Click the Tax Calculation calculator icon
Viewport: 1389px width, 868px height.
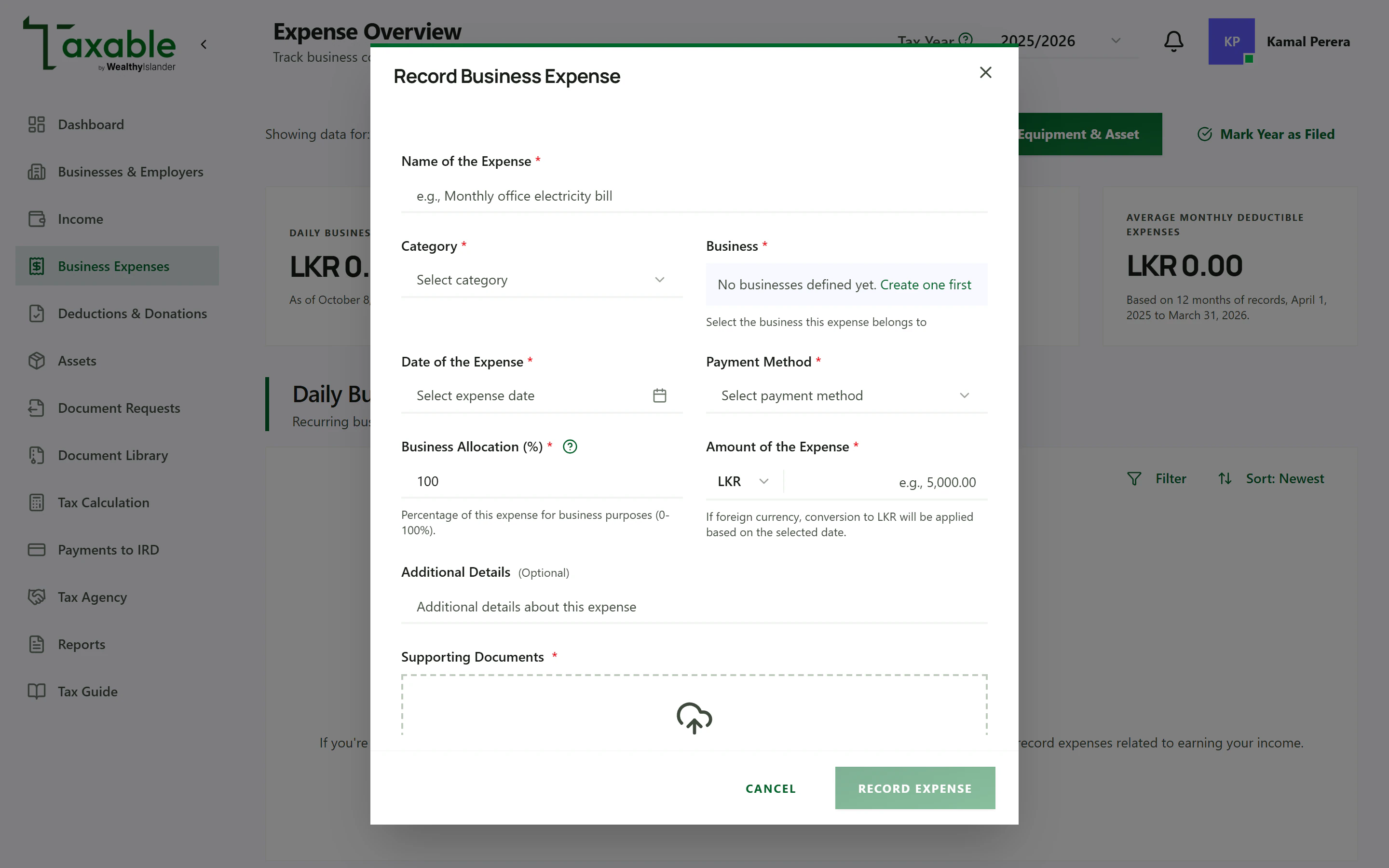(36, 502)
